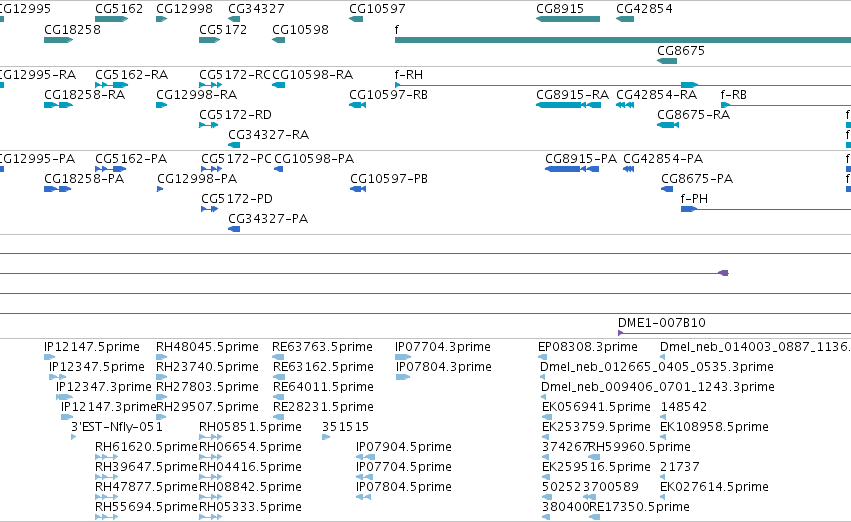Select EST label EK108958.5prime
This screenshot has height=522, width=851.
[x=714, y=427]
